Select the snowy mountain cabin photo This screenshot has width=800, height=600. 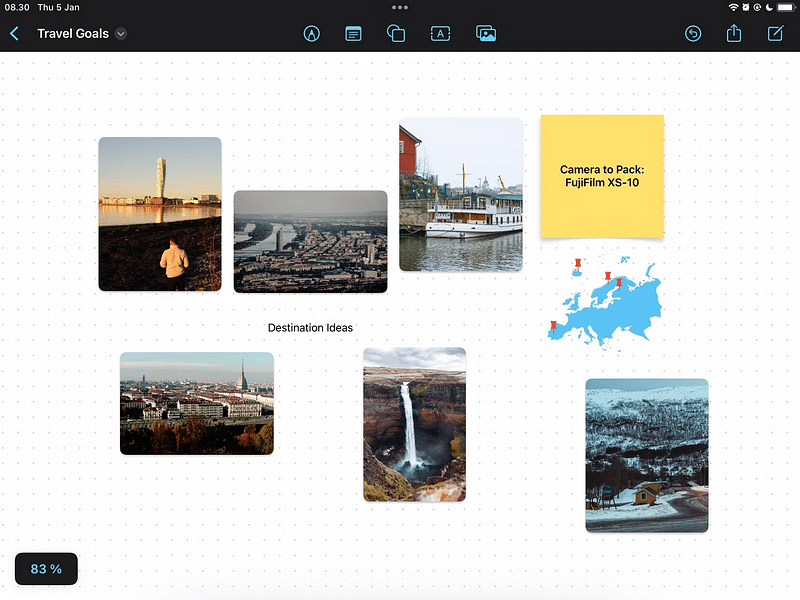tap(646, 455)
